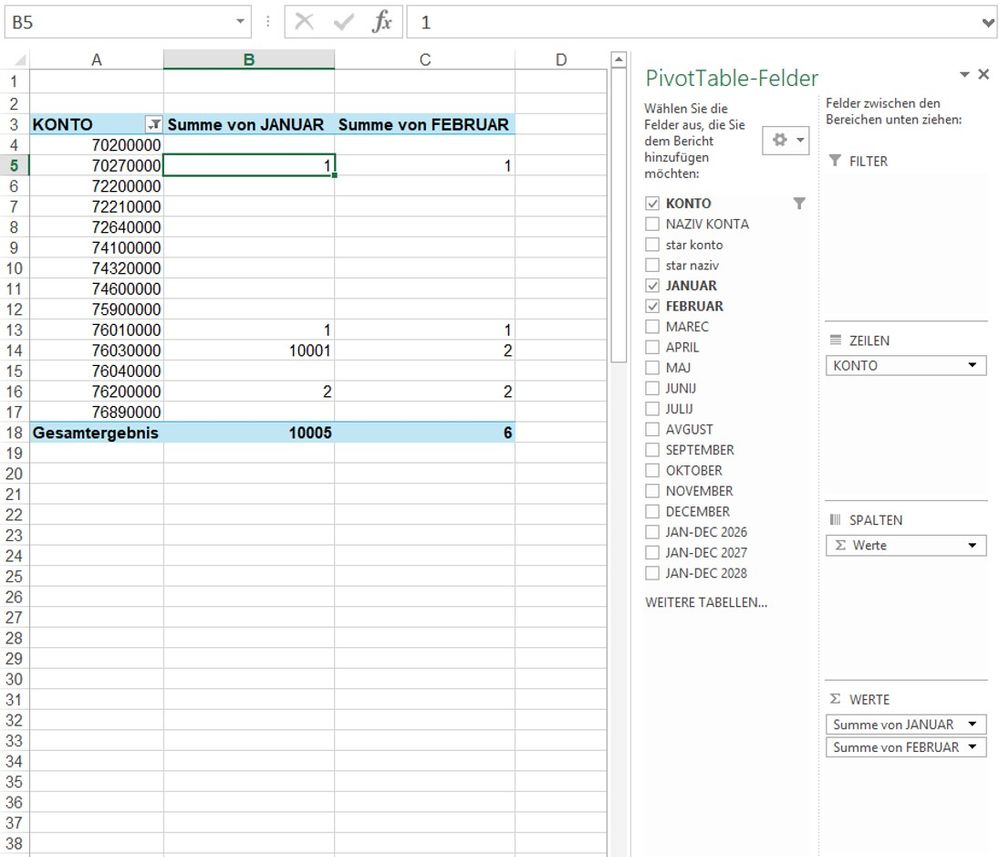Check the JAN-DEC 2028 field checkbox
999x857 pixels.
pyautogui.click(x=652, y=573)
